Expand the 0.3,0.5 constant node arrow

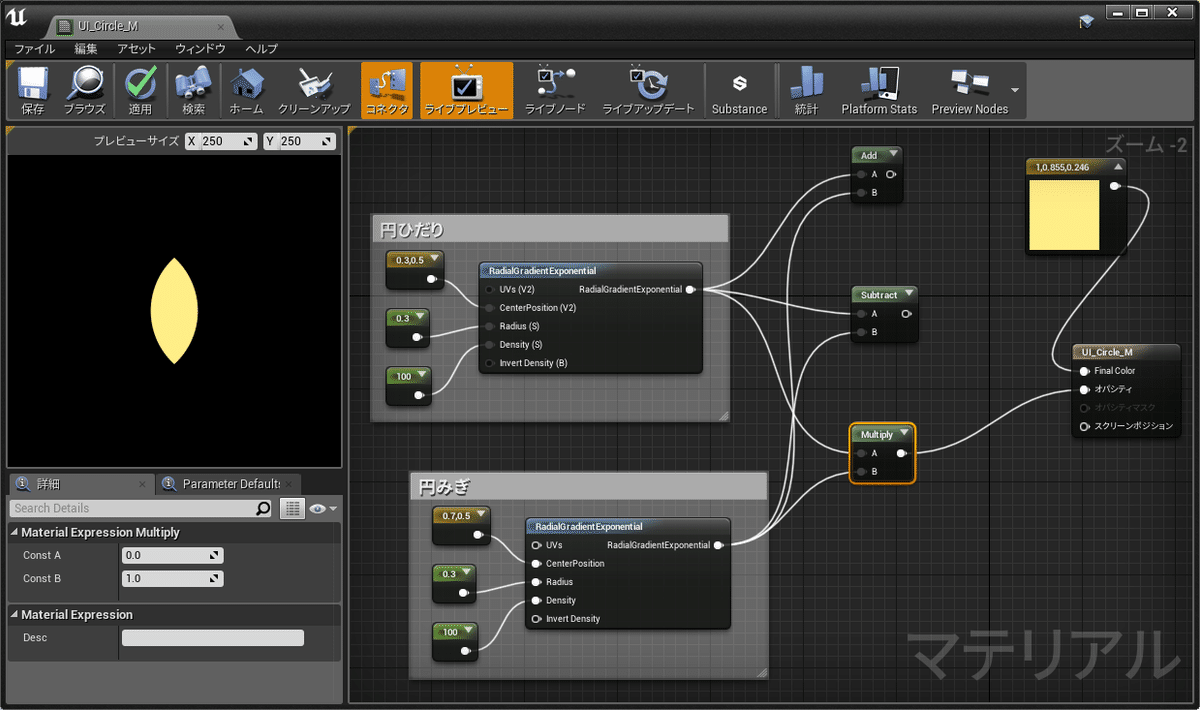(435, 259)
